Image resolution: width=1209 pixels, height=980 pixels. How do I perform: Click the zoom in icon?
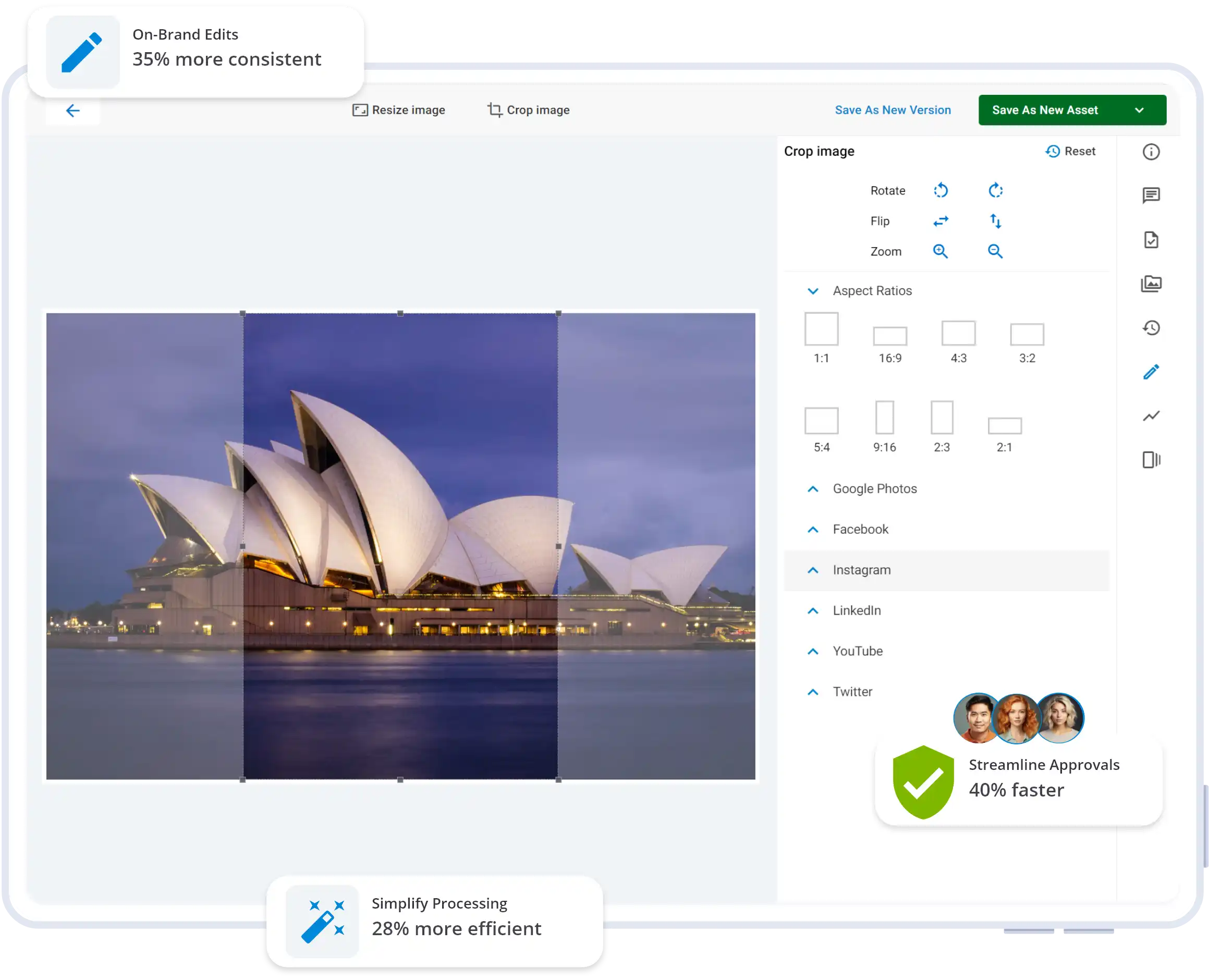pyautogui.click(x=940, y=251)
